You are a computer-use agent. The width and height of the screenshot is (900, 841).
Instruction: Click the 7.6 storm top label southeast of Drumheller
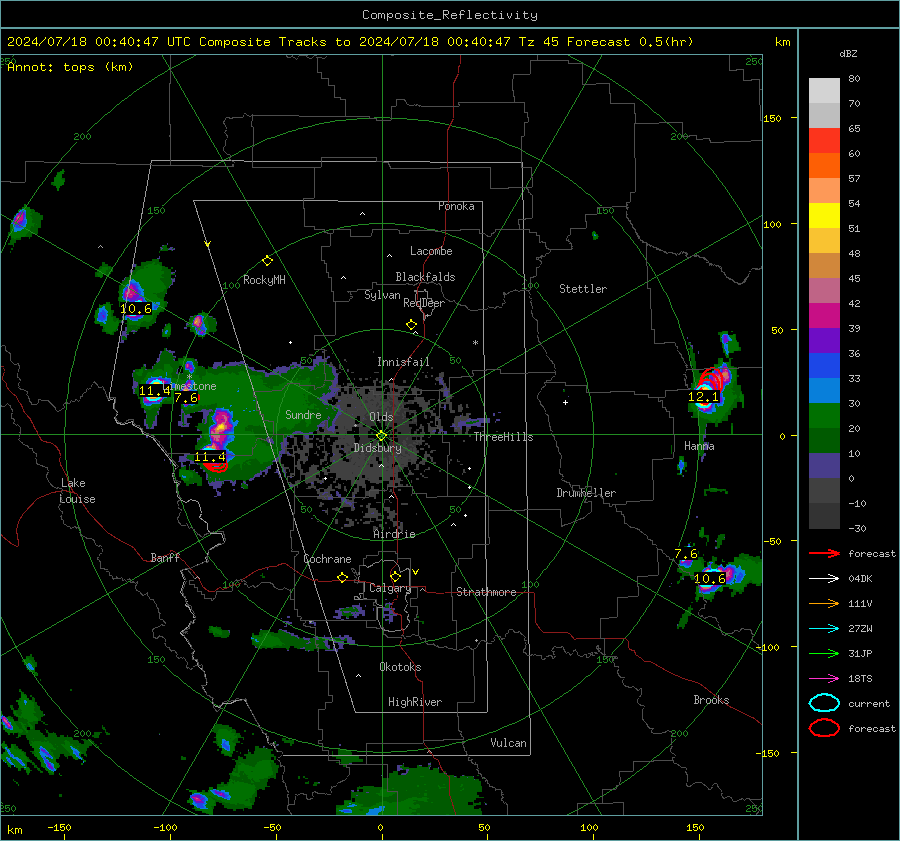coord(686,553)
